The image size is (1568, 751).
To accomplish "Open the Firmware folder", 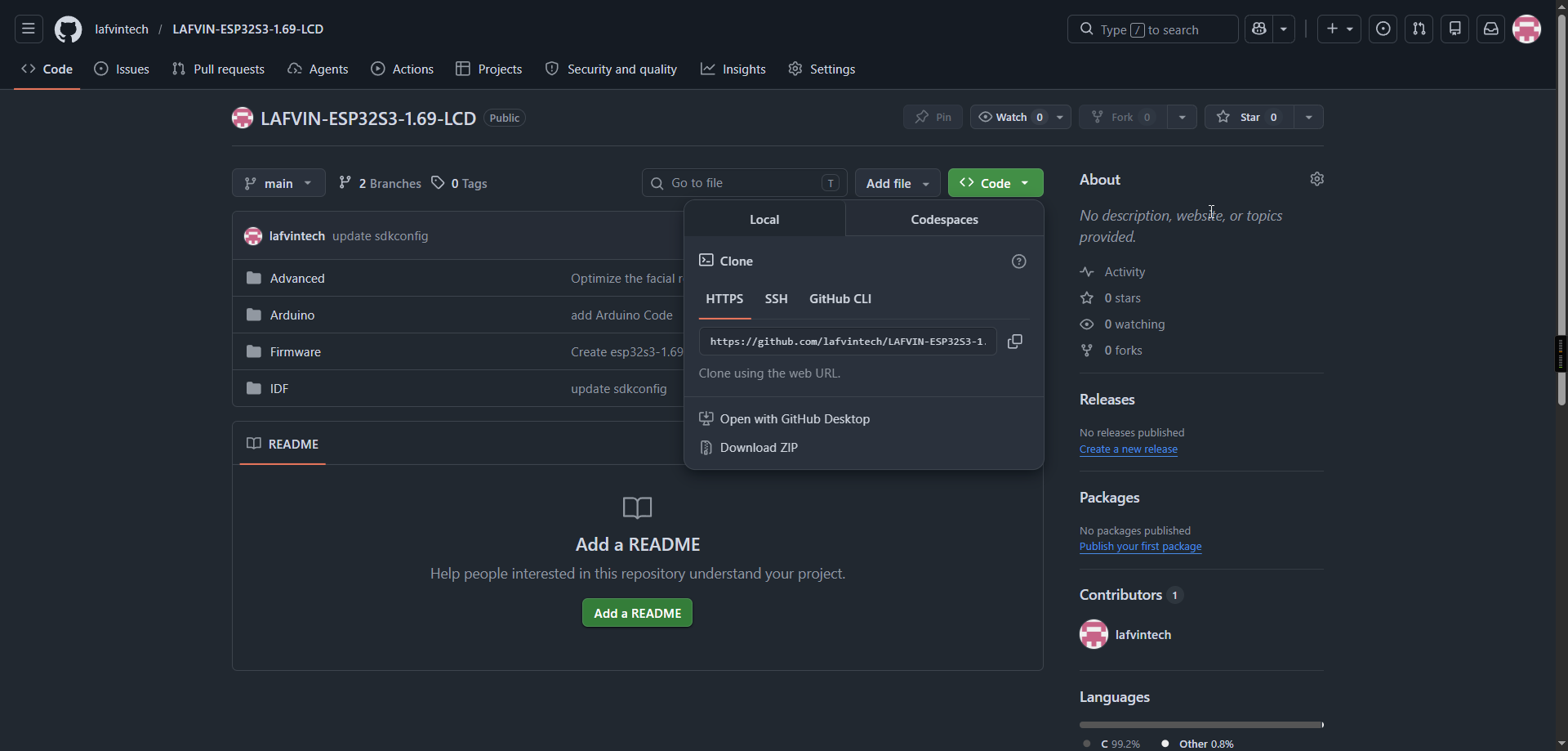I will 296,352.
